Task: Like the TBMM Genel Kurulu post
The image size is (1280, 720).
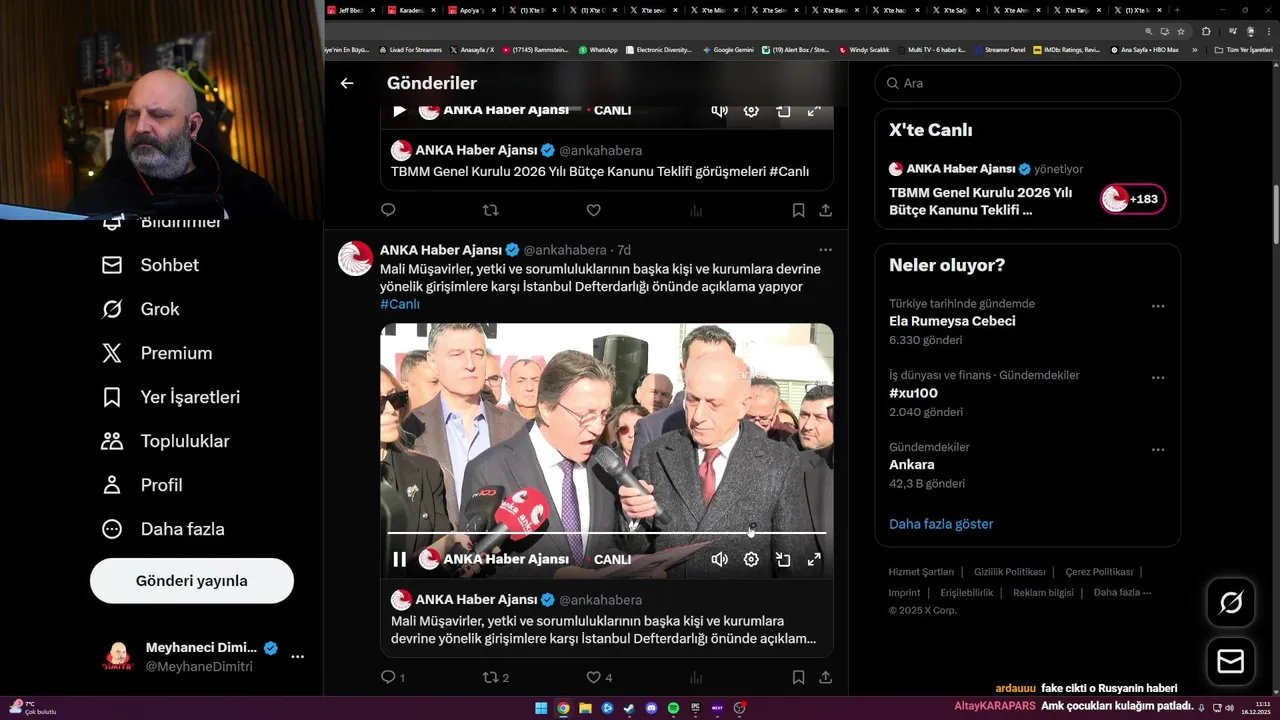Action: point(593,210)
